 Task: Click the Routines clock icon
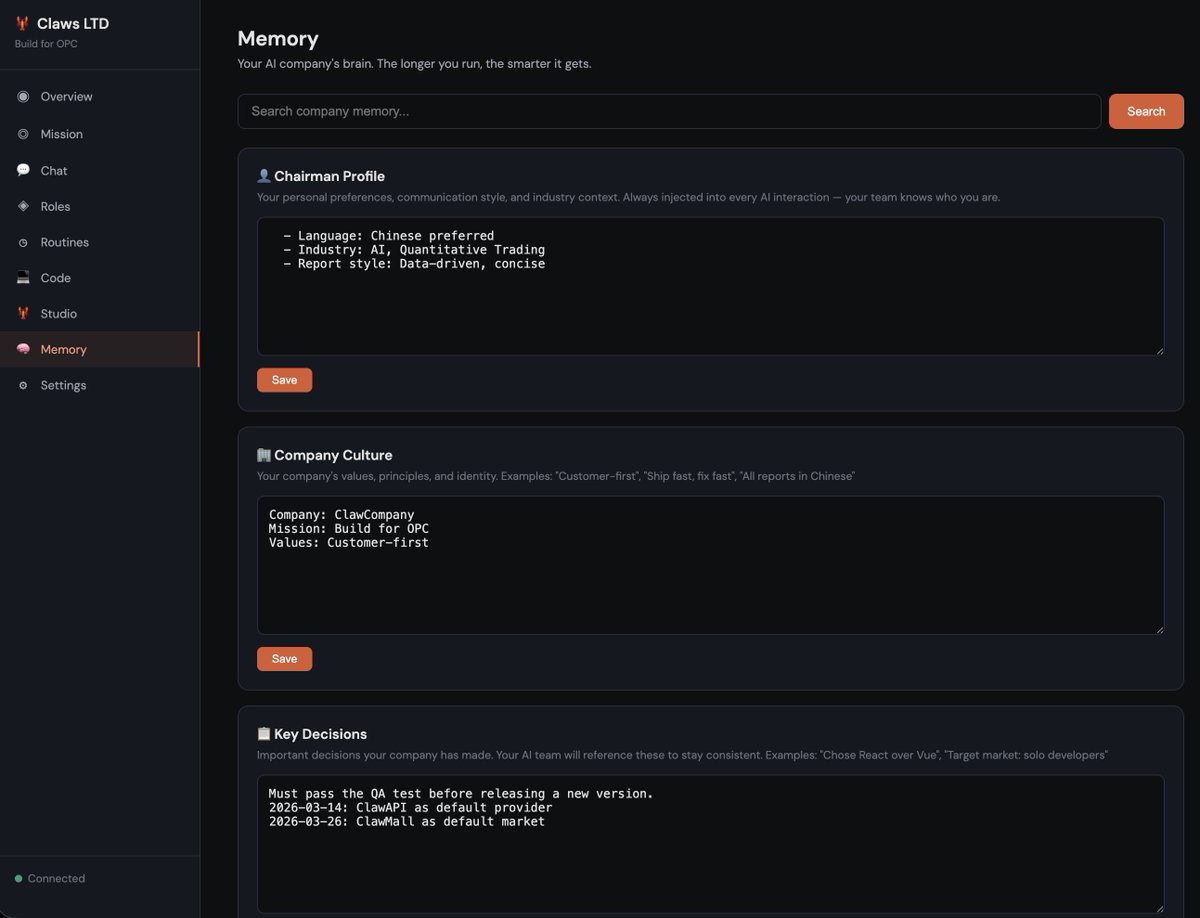(x=23, y=242)
